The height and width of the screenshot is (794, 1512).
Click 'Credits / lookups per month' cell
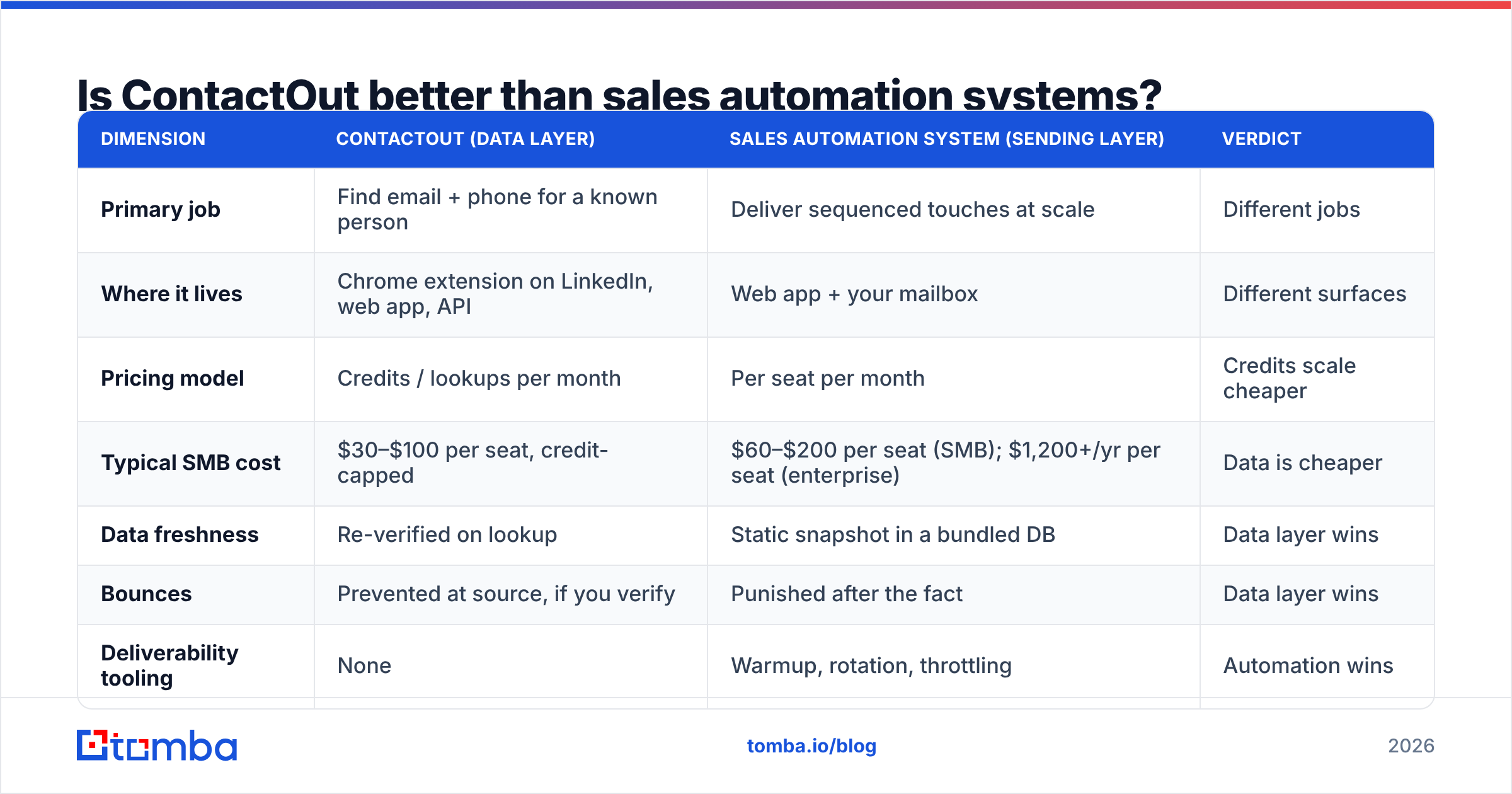(479, 379)
